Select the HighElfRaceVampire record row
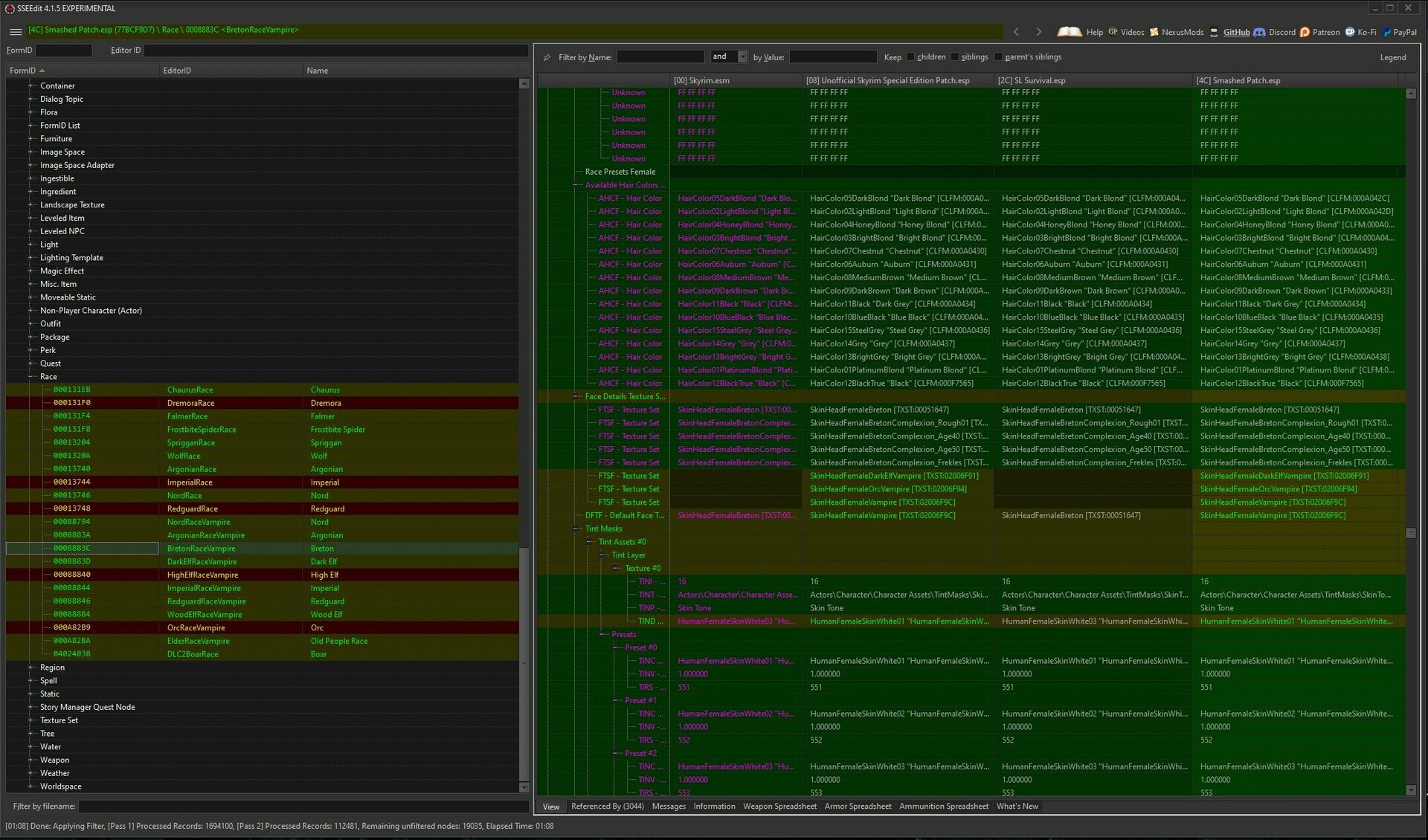The image size is (1428, 840). pos(263,575)
